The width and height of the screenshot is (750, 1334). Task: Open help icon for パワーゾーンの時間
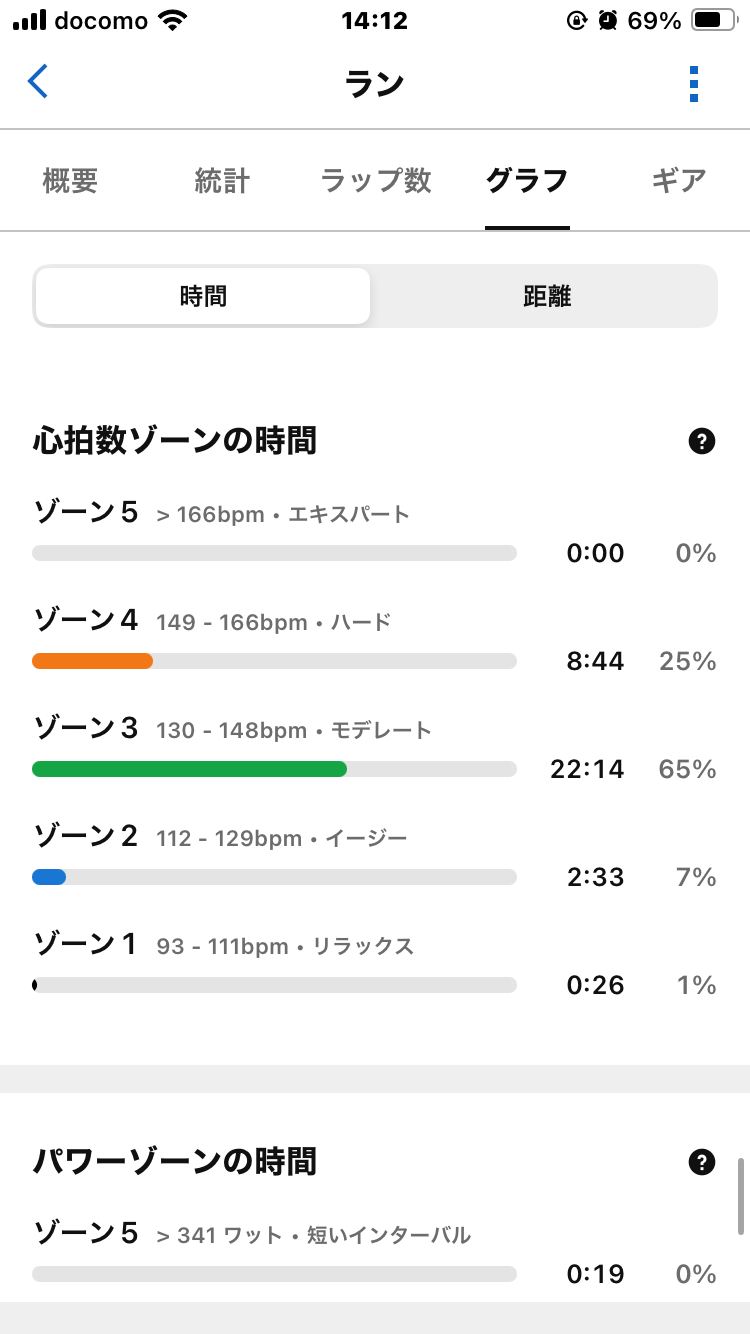(702, 1162)
